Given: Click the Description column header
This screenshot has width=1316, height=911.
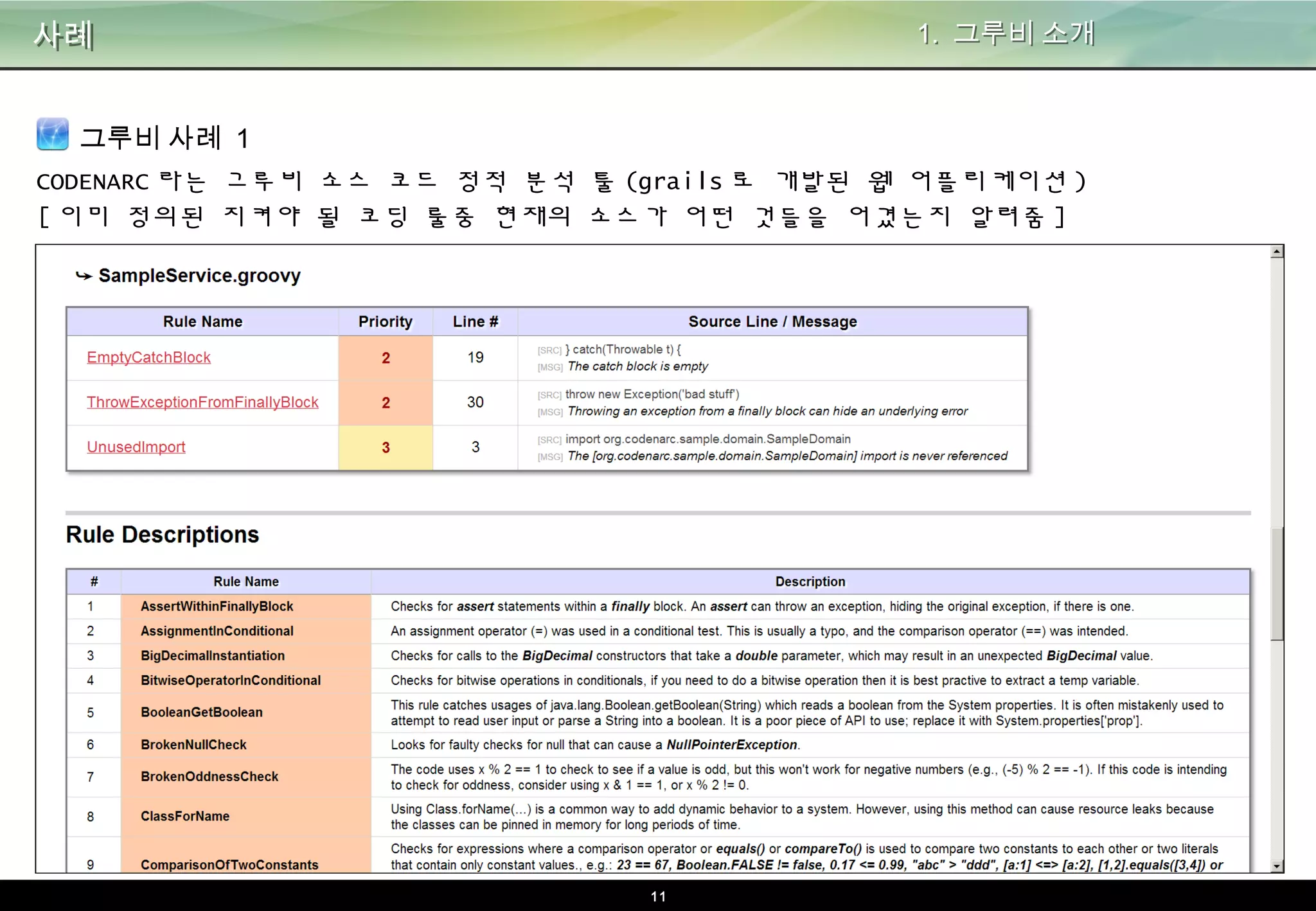Looking at the screenshot, I should [810, 581].
